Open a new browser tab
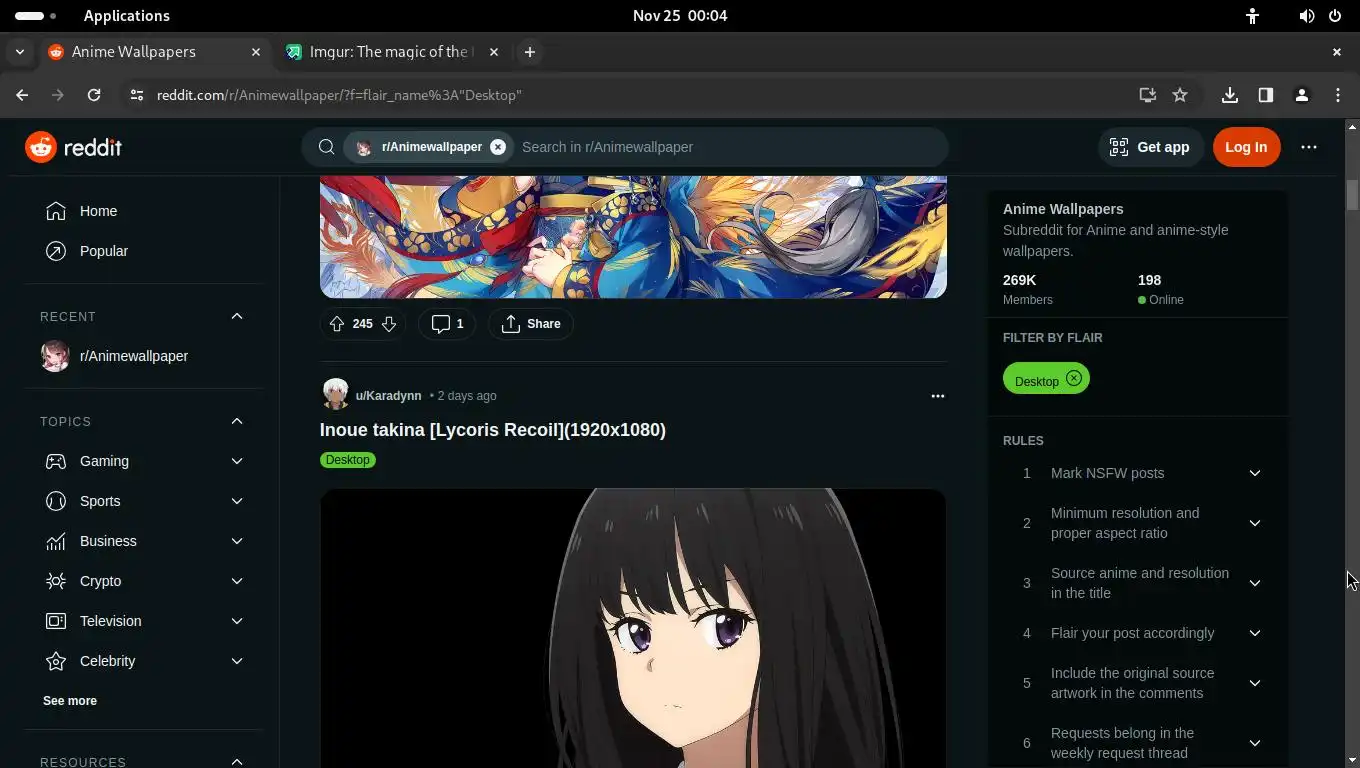The width and height of the screenshot is (1360, 768). click(x=530, y=52)
